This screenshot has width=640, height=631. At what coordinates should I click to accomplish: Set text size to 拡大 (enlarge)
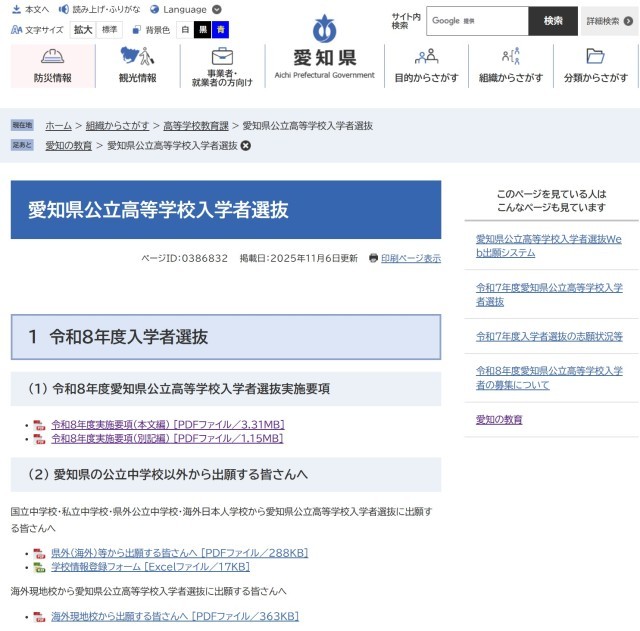click(82, 30)
